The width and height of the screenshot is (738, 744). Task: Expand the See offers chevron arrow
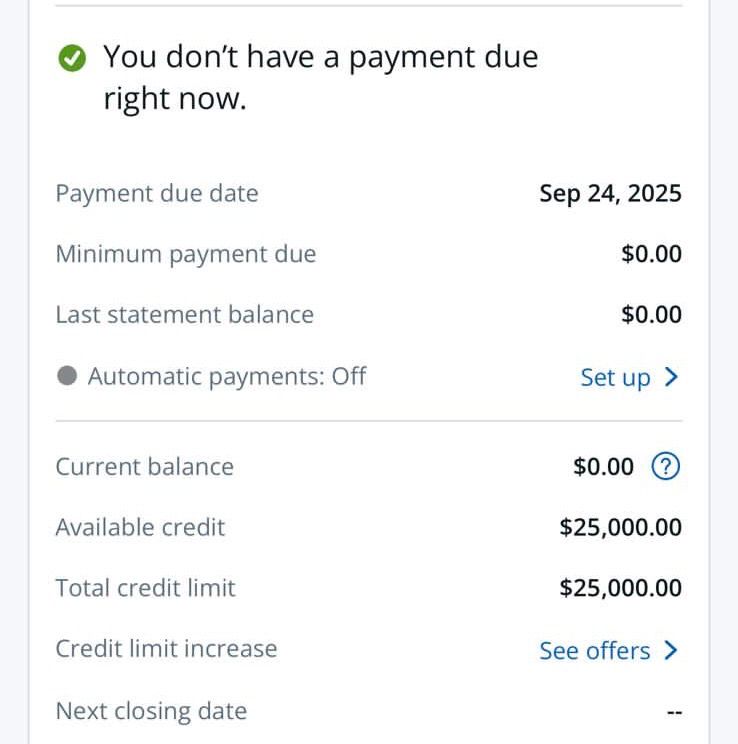pos(671,650)
